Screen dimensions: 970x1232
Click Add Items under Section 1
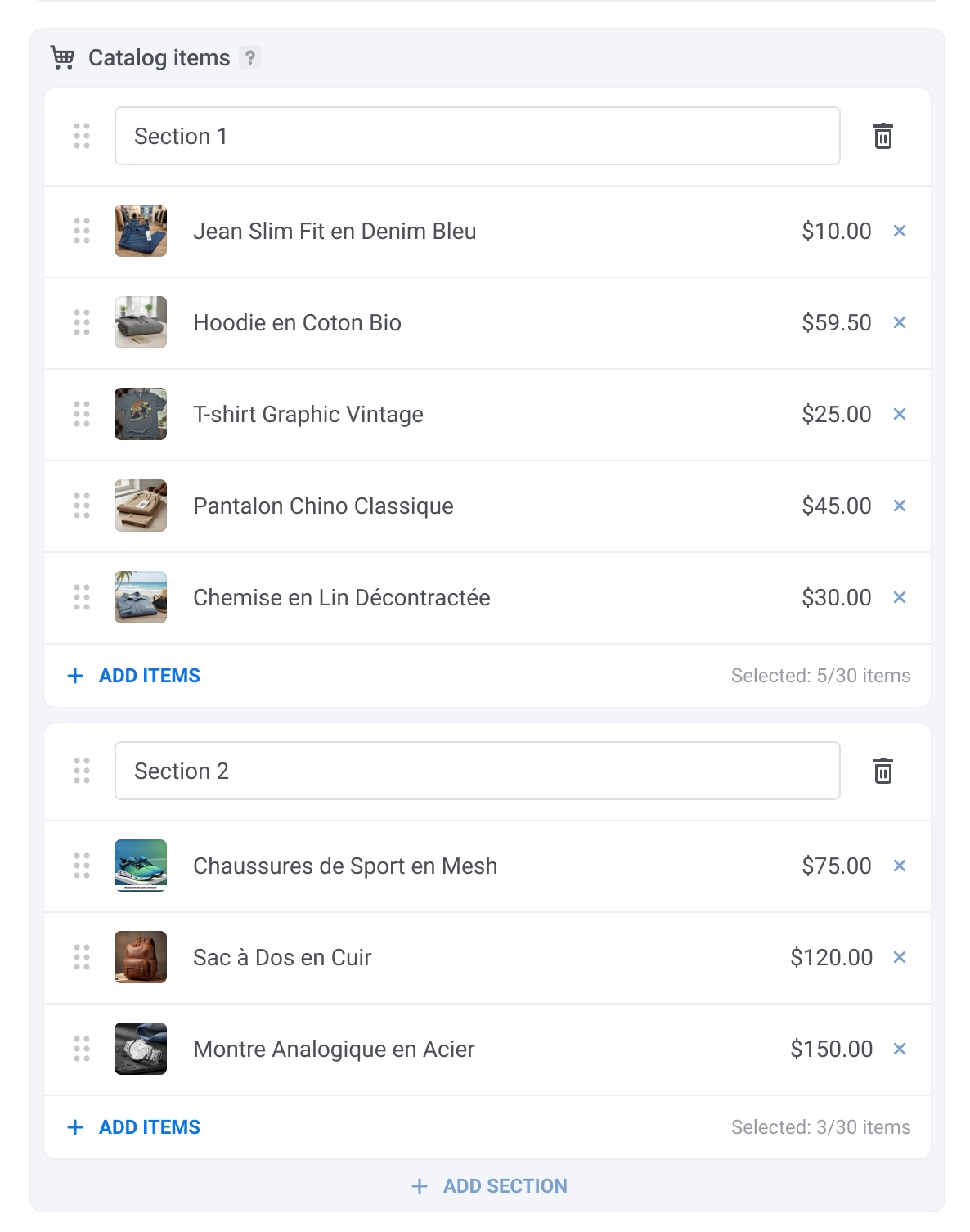tap(134, 676)
